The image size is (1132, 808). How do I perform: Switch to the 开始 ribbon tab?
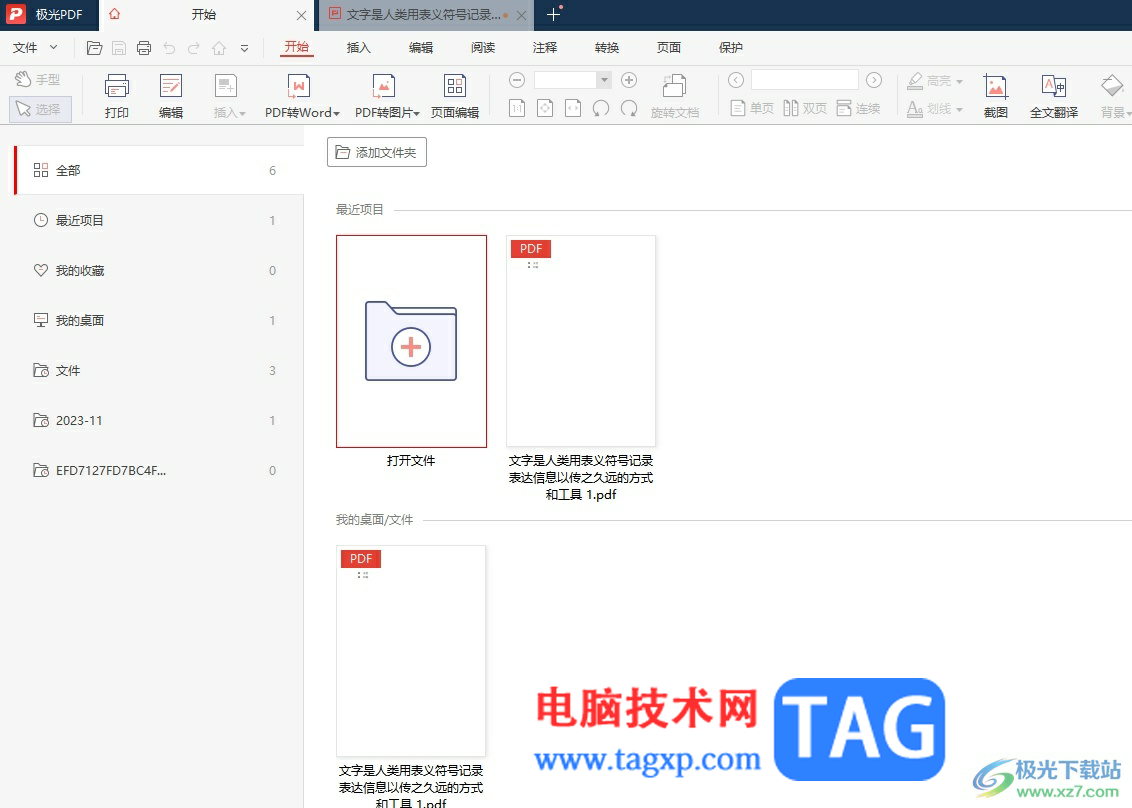[x=297, y=47]
